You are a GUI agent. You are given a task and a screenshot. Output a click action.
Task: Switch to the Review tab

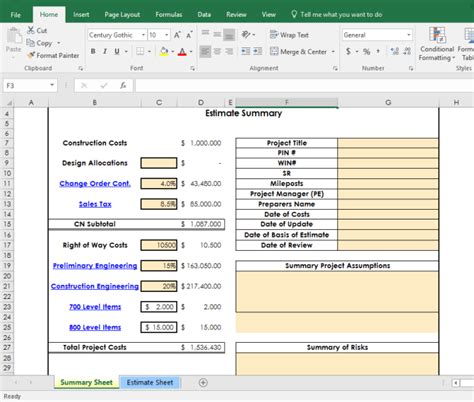pyautogui.click(x=236, y=15)
